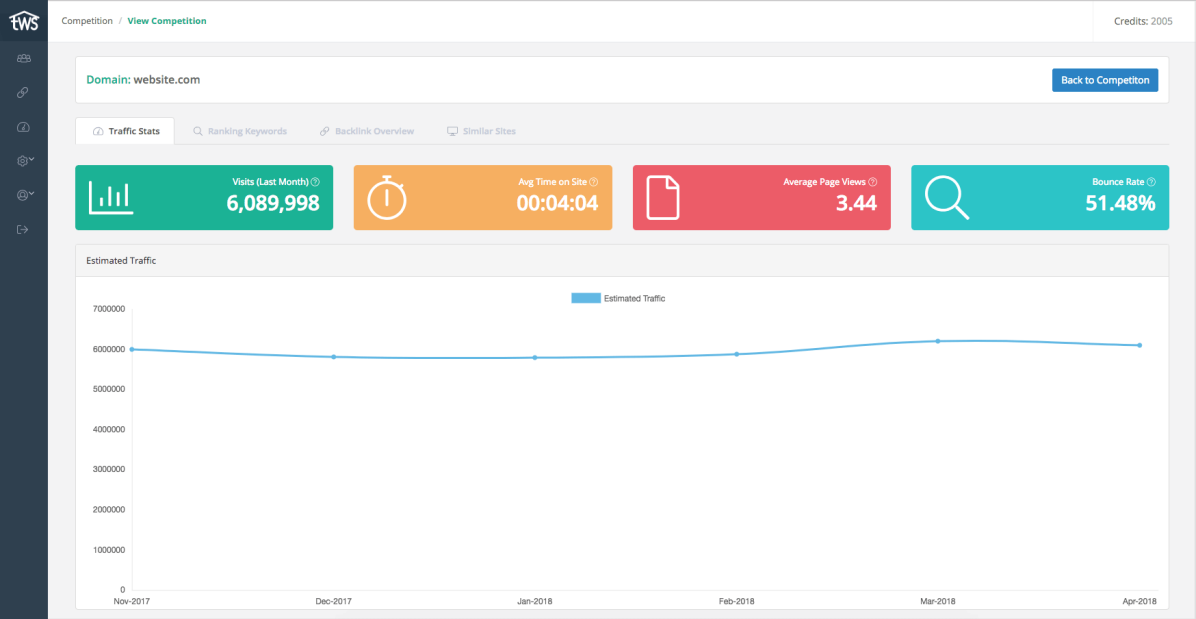
Task: Toggle the Estimated Traffic legend swatch
Action: tap(585, 298)
